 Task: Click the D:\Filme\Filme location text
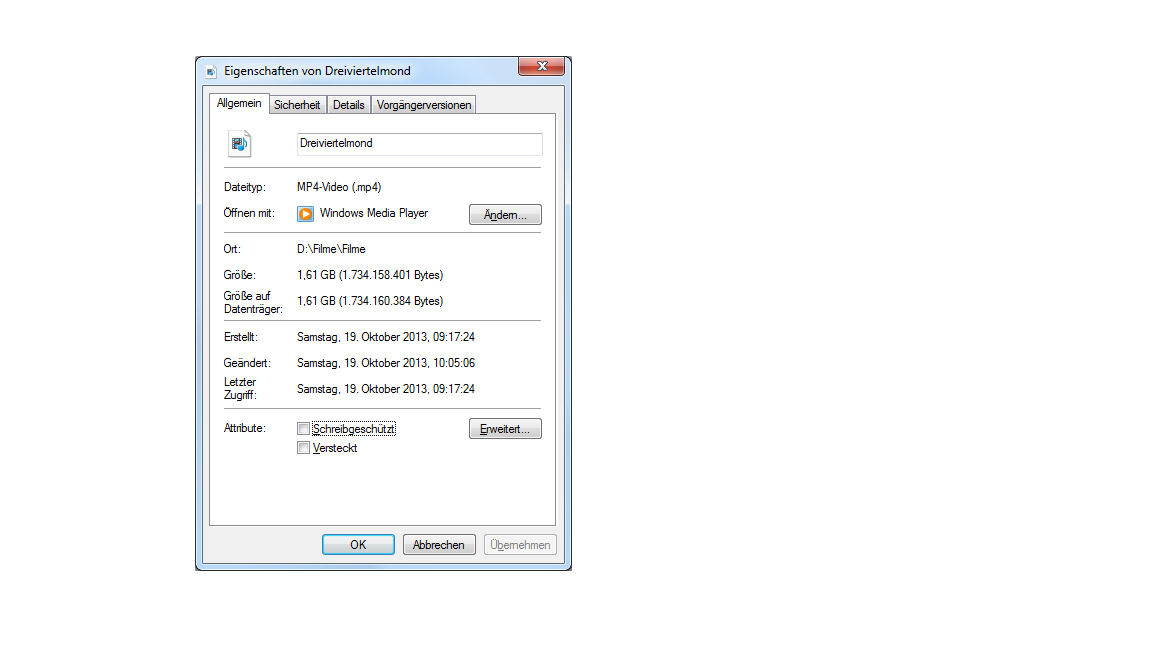(331, 249)
